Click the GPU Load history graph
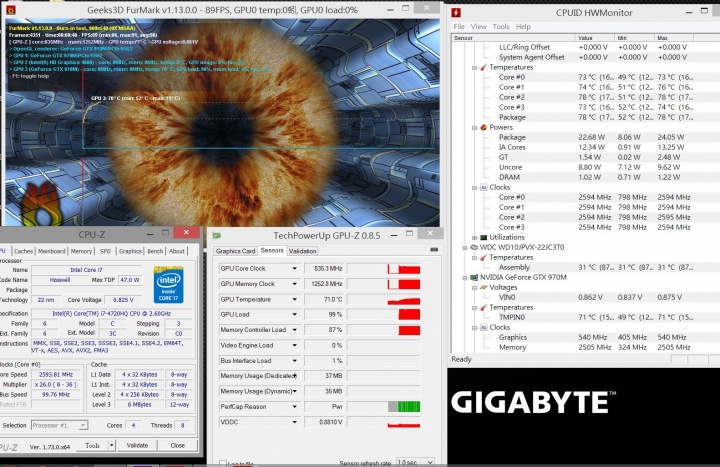 click(383, 315)
